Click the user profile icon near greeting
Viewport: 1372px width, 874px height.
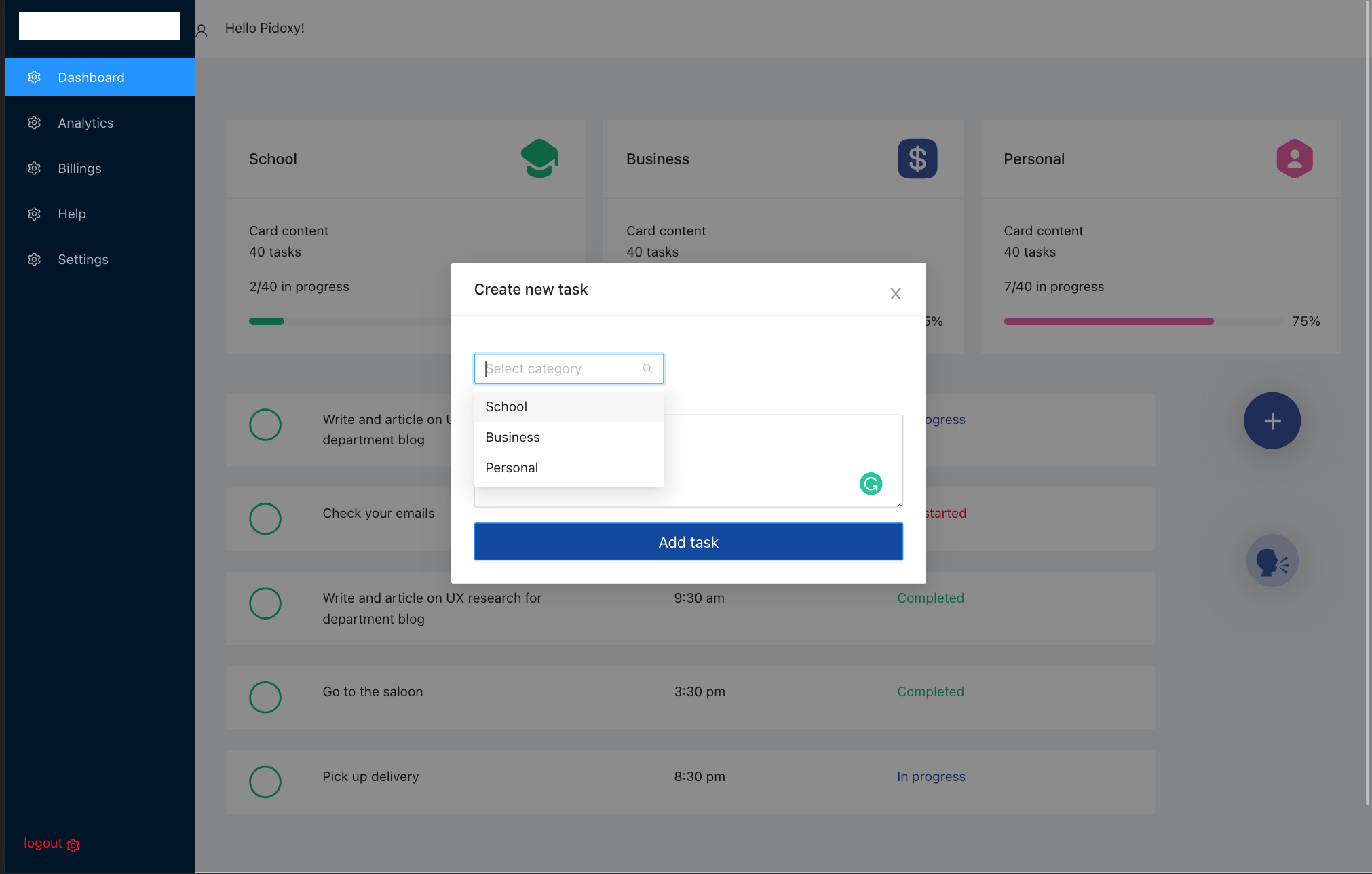point(202,31)
